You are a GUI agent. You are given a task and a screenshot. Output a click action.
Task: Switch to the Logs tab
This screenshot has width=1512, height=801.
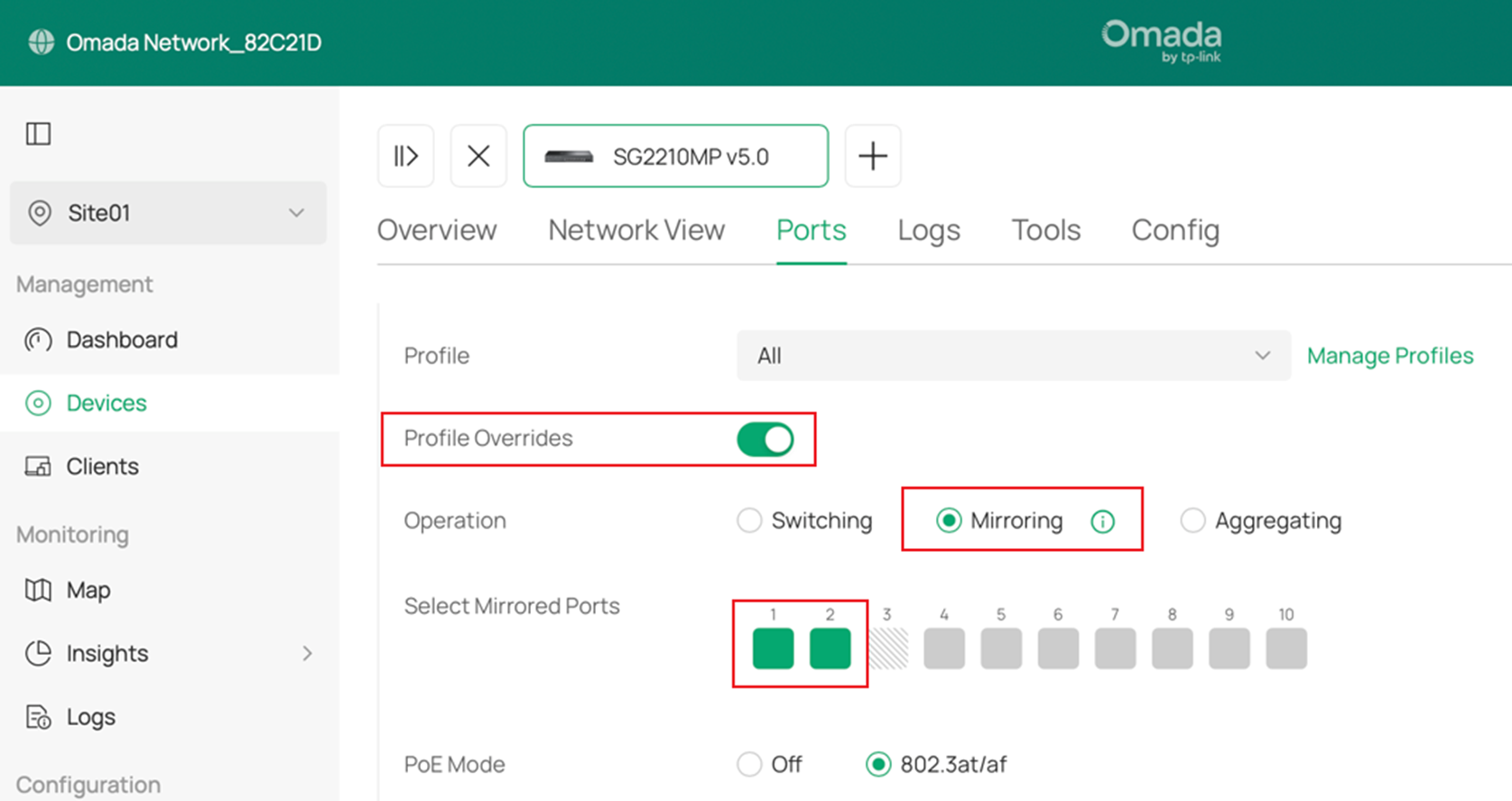click(x=929, y=230)
